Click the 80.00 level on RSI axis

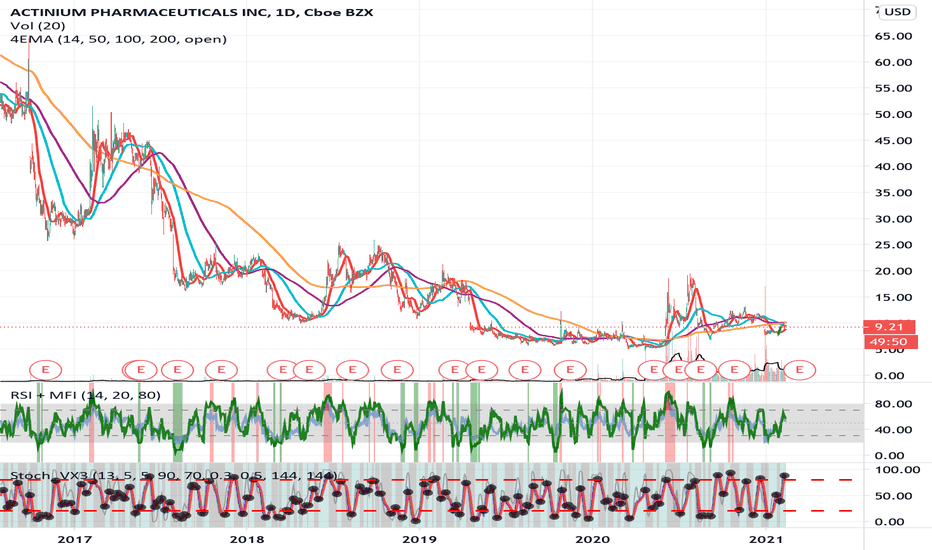(x=893, y=404)
